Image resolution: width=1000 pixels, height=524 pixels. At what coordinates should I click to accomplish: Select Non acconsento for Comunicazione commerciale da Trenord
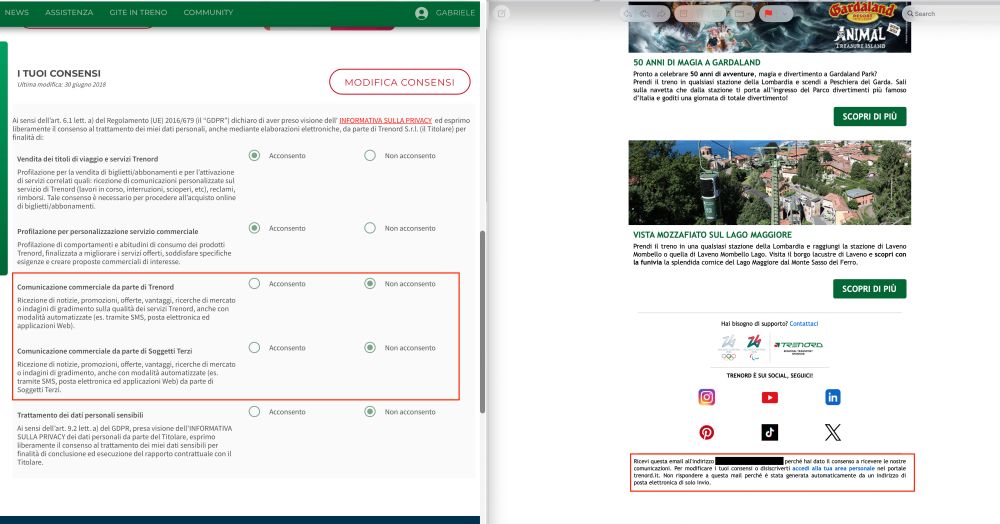tap(370, 284)
